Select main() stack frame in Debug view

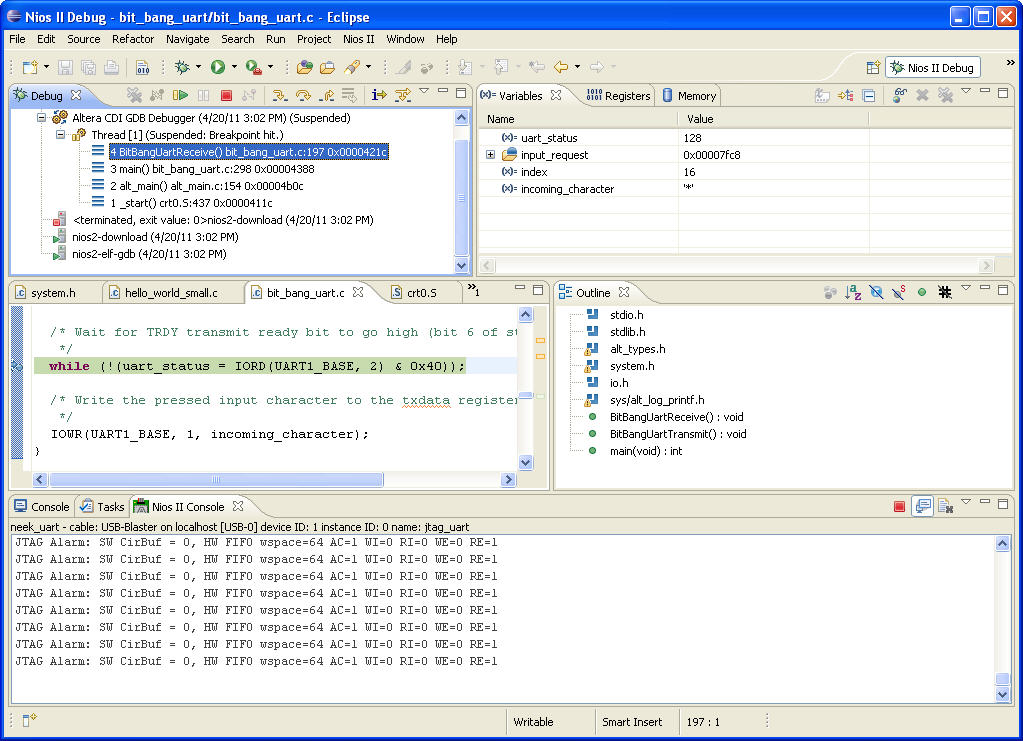(212, 169)
